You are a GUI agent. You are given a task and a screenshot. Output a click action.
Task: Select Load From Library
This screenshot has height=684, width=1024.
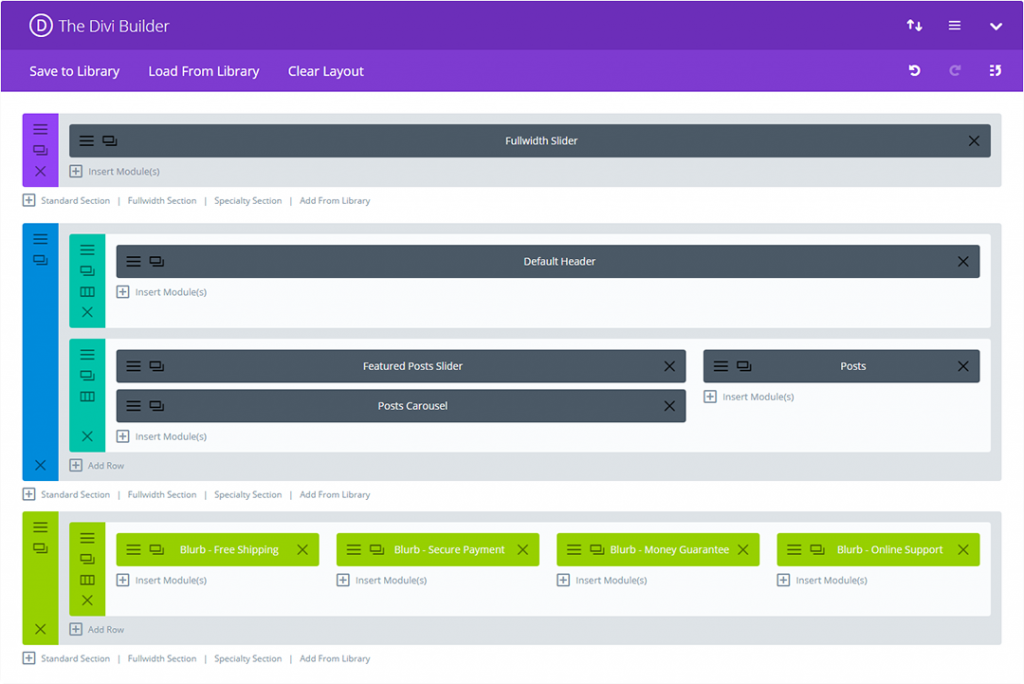(203, 71)
